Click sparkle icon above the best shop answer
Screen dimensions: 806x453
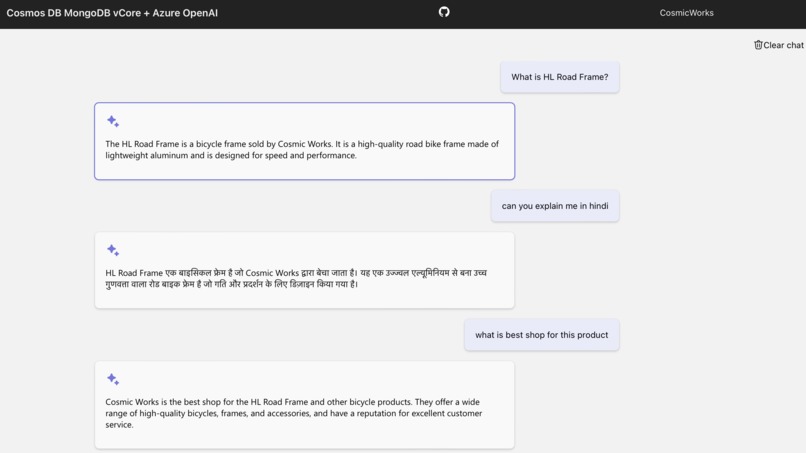pyautogui.click(x=113, y=379)
